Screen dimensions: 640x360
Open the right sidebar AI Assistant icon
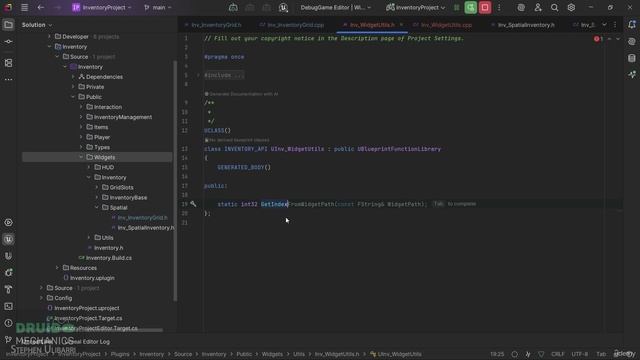pyautogui.click(x=632, y=41)
